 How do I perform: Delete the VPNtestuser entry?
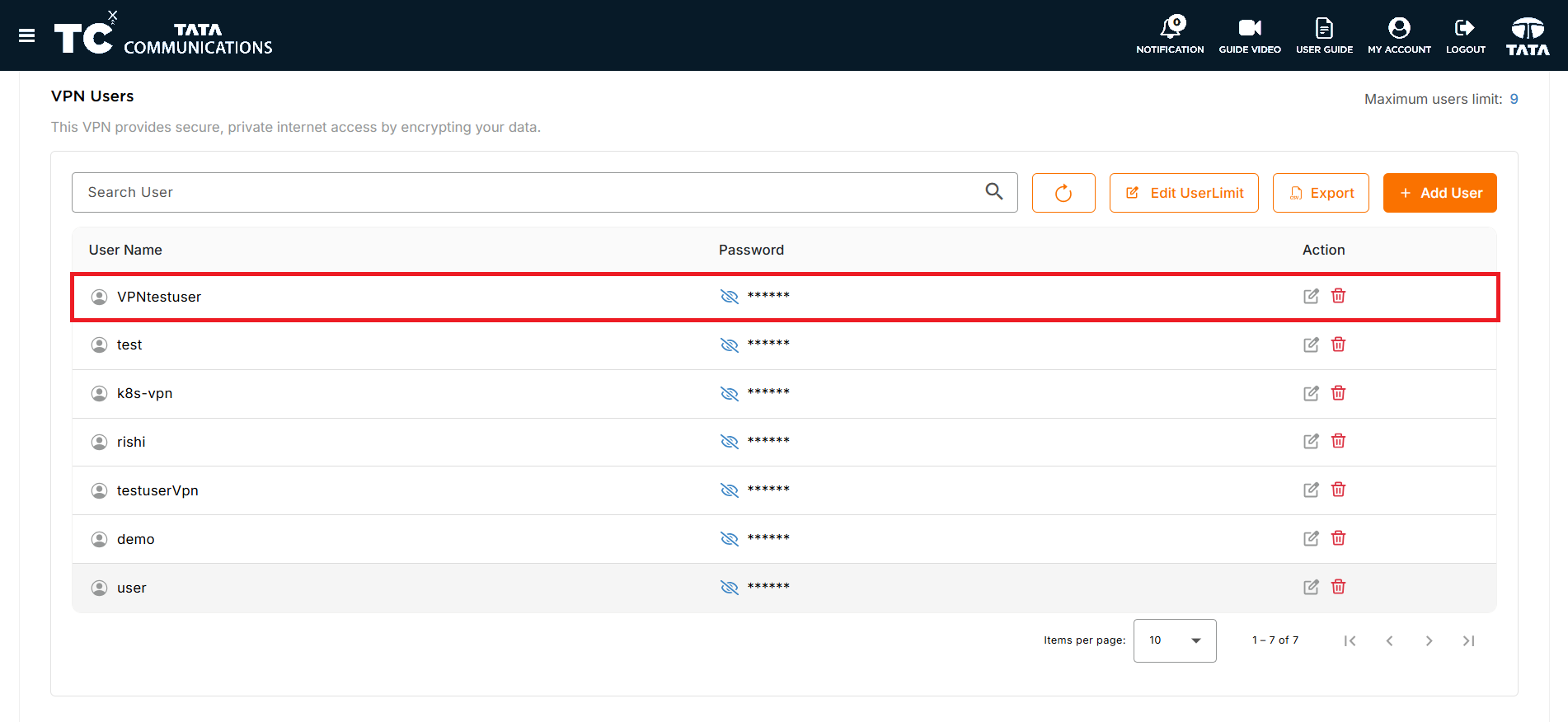(x=1338, y=296)
